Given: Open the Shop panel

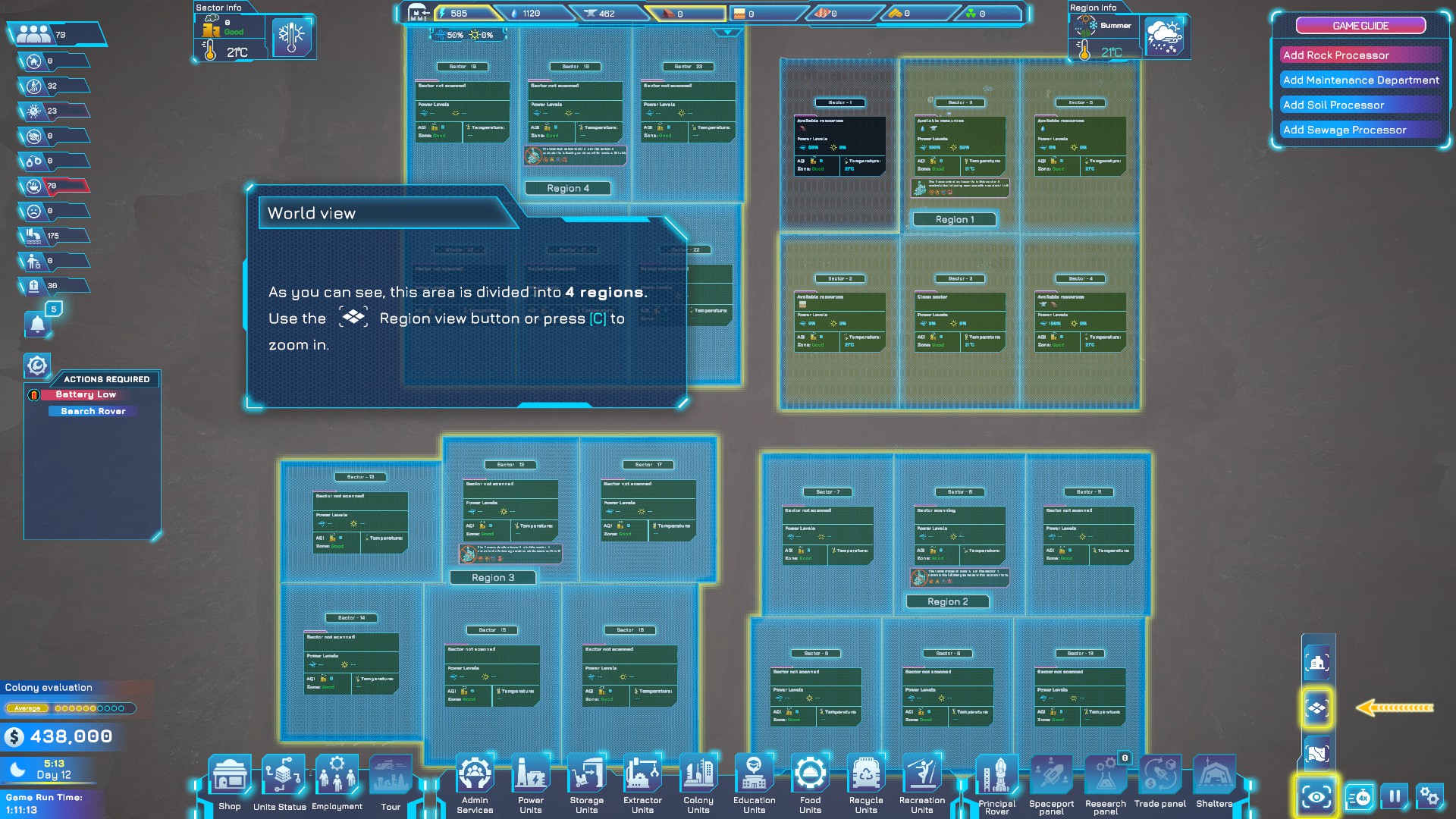Looking at the screenshot, I should (230, 777).
